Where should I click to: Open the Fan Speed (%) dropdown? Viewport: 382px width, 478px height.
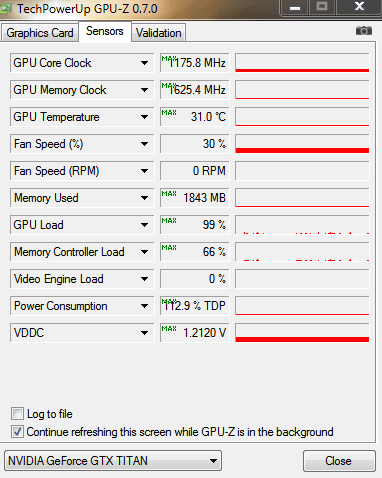coord(144,144)
